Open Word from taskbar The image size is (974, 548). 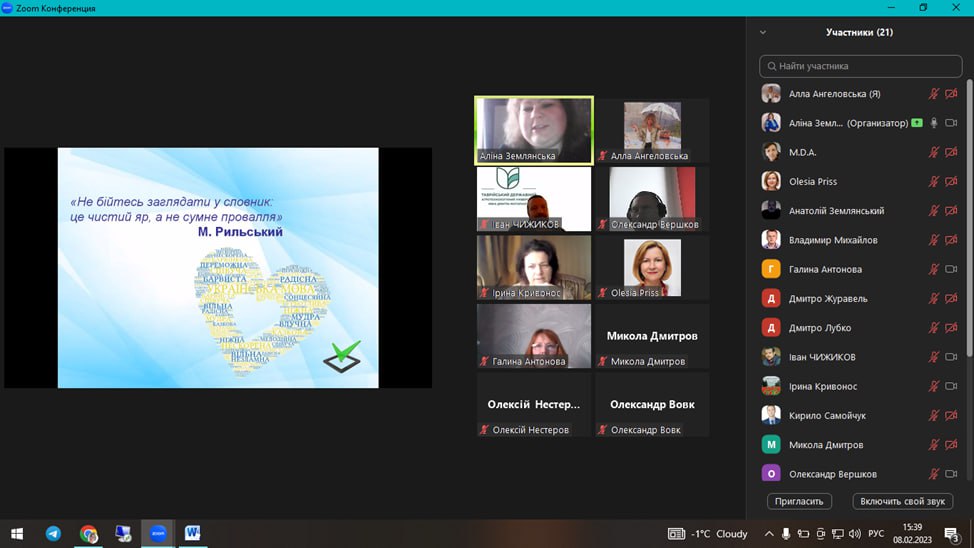[193, 534]
